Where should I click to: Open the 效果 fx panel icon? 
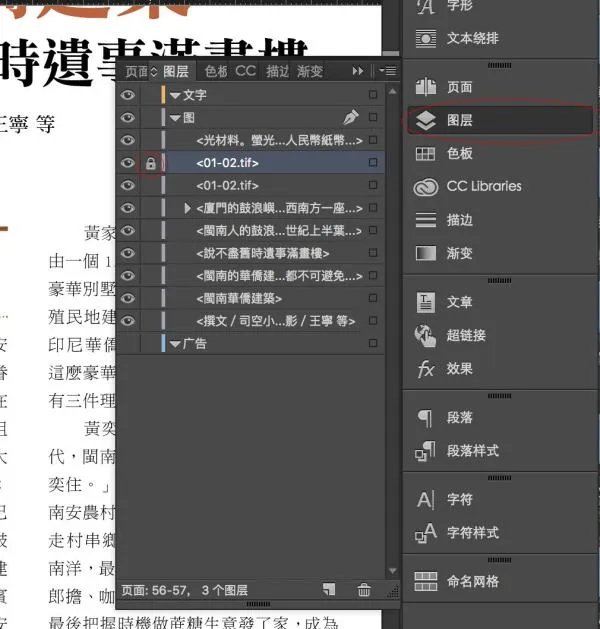426,369
